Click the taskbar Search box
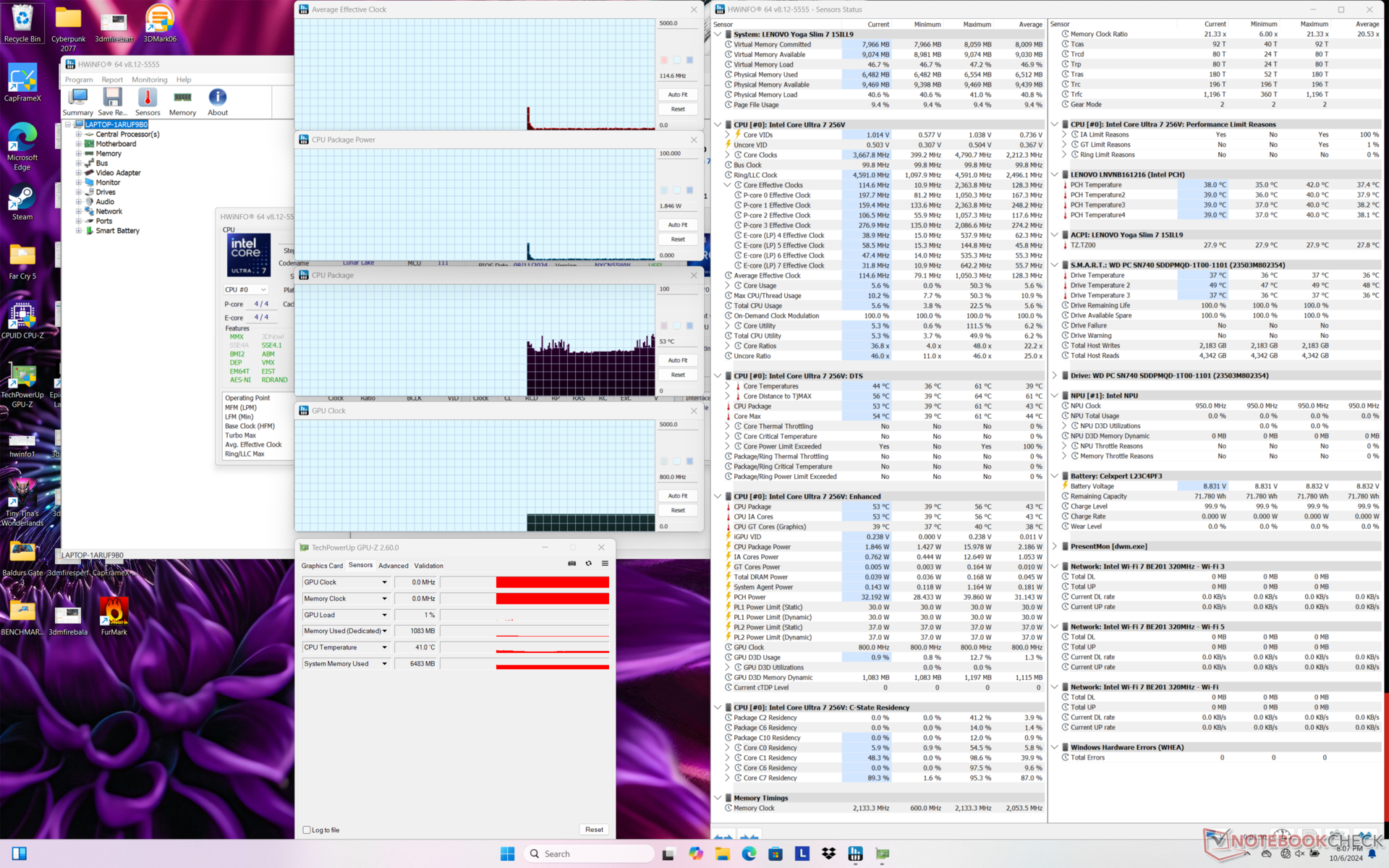This screenshot has height=868, width=1389. (x=588, y=854)
